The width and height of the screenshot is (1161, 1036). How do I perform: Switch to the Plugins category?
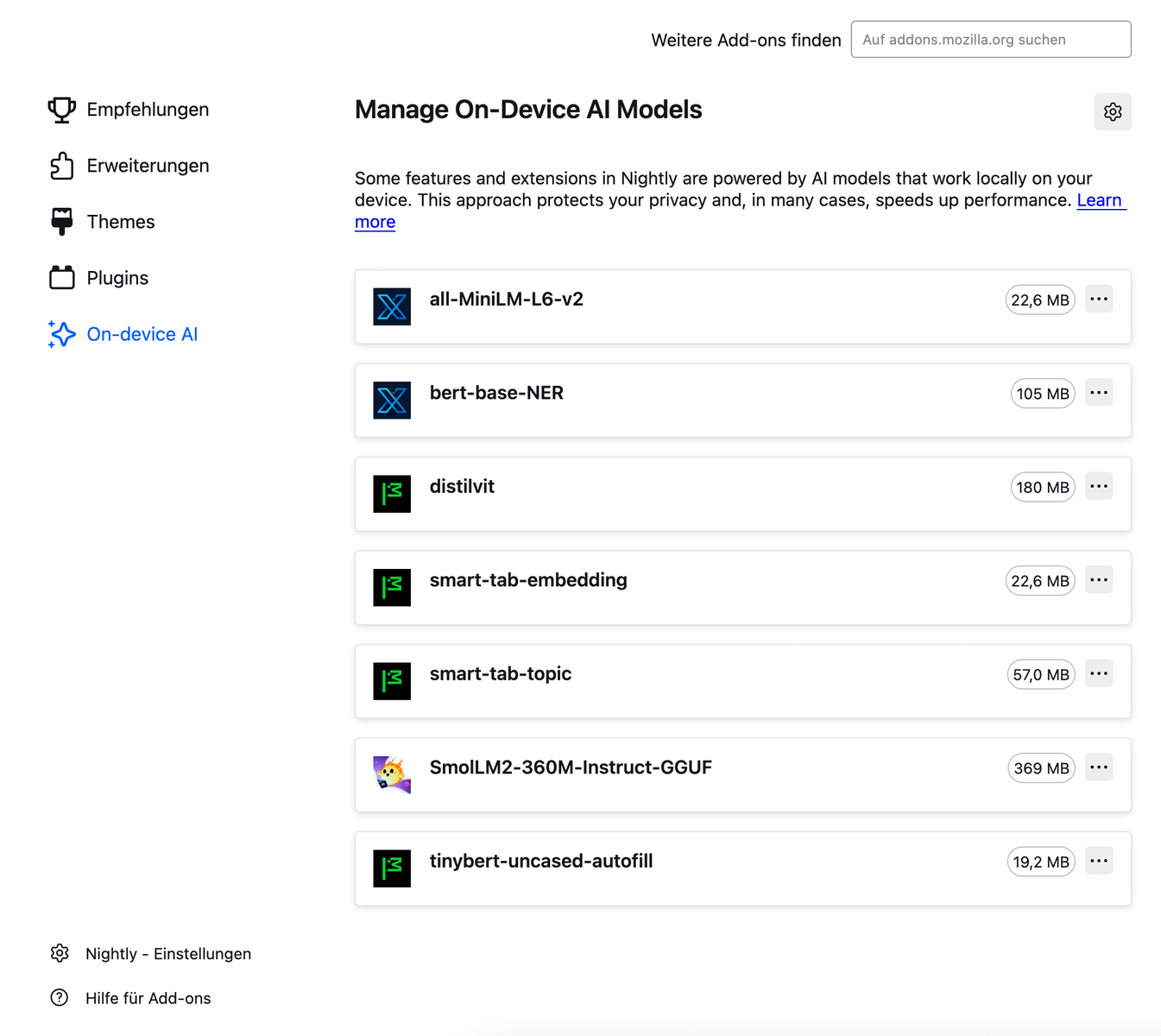click(x=117, y=278)
